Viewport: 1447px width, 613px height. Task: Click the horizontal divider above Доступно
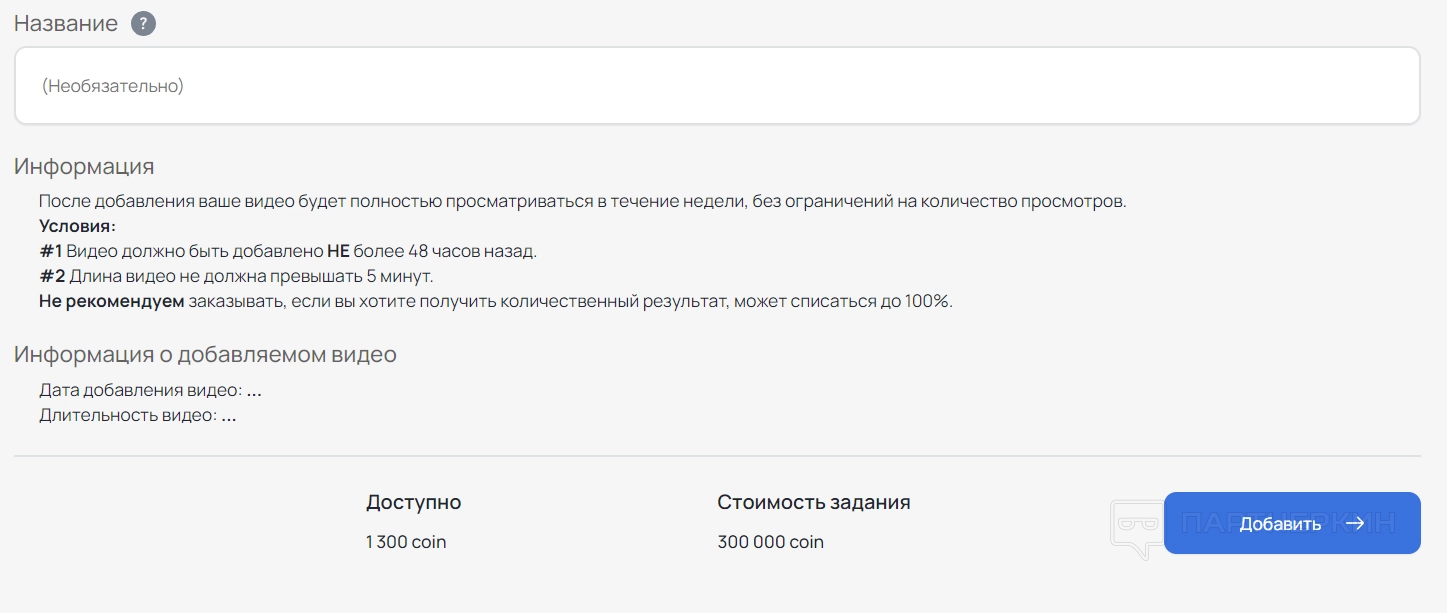point(716,456)
